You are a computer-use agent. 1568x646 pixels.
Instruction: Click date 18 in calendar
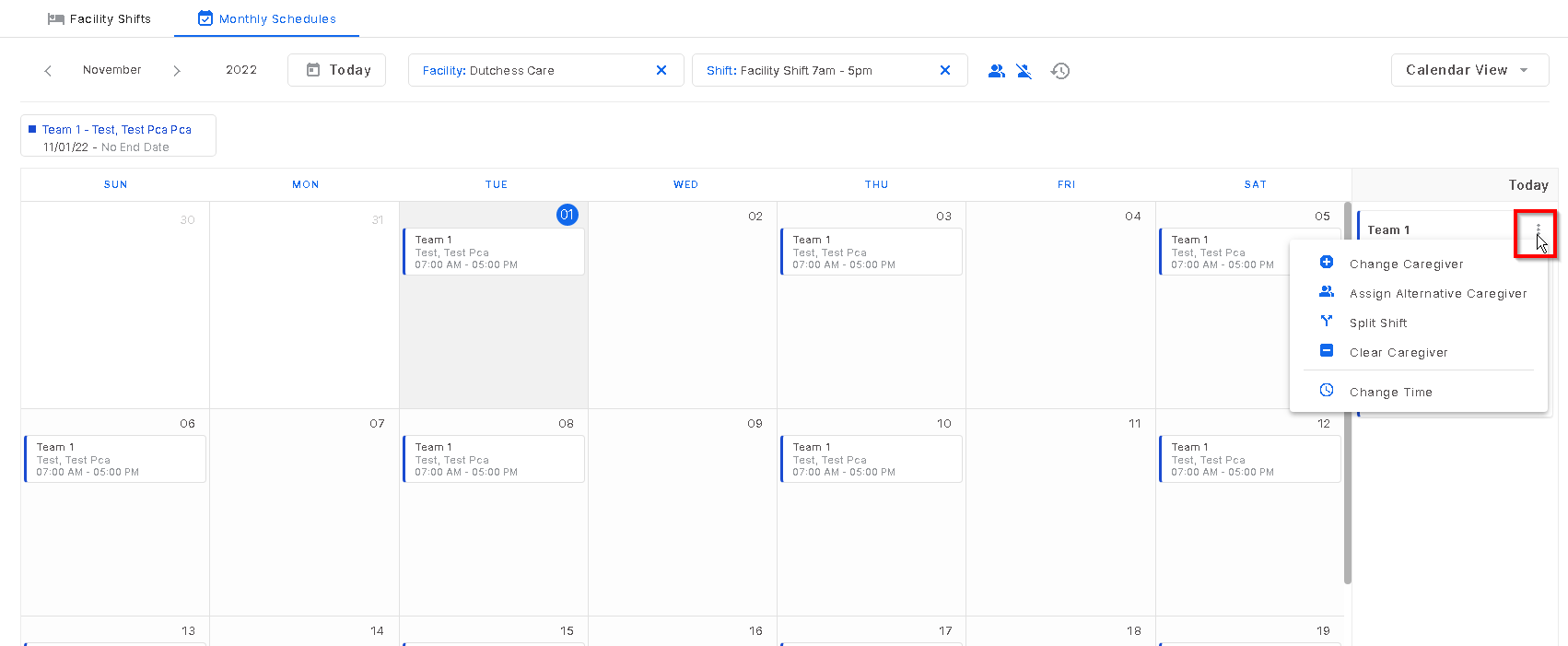click(1134, 630)
